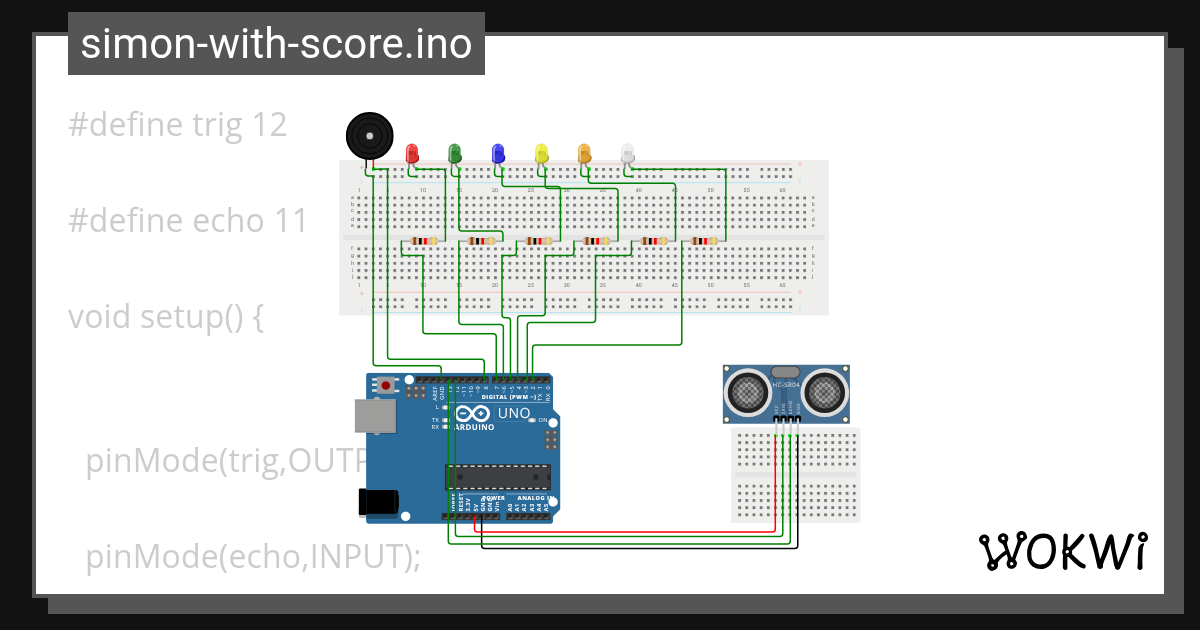Click the ECHO pin of the HC-SR04
This screenshot has width=1200, height=630.
point(790,418)
